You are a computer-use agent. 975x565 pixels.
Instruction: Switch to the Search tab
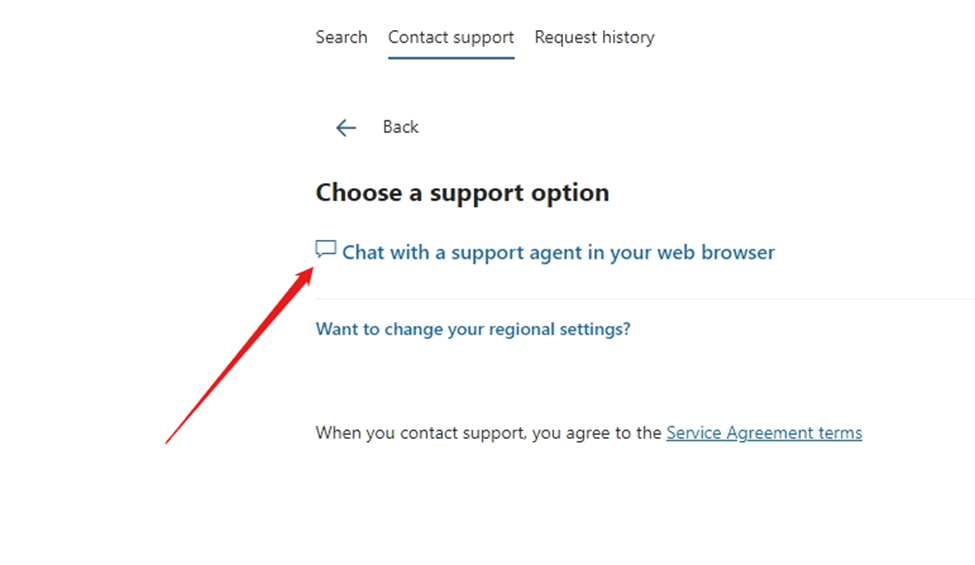341,37
